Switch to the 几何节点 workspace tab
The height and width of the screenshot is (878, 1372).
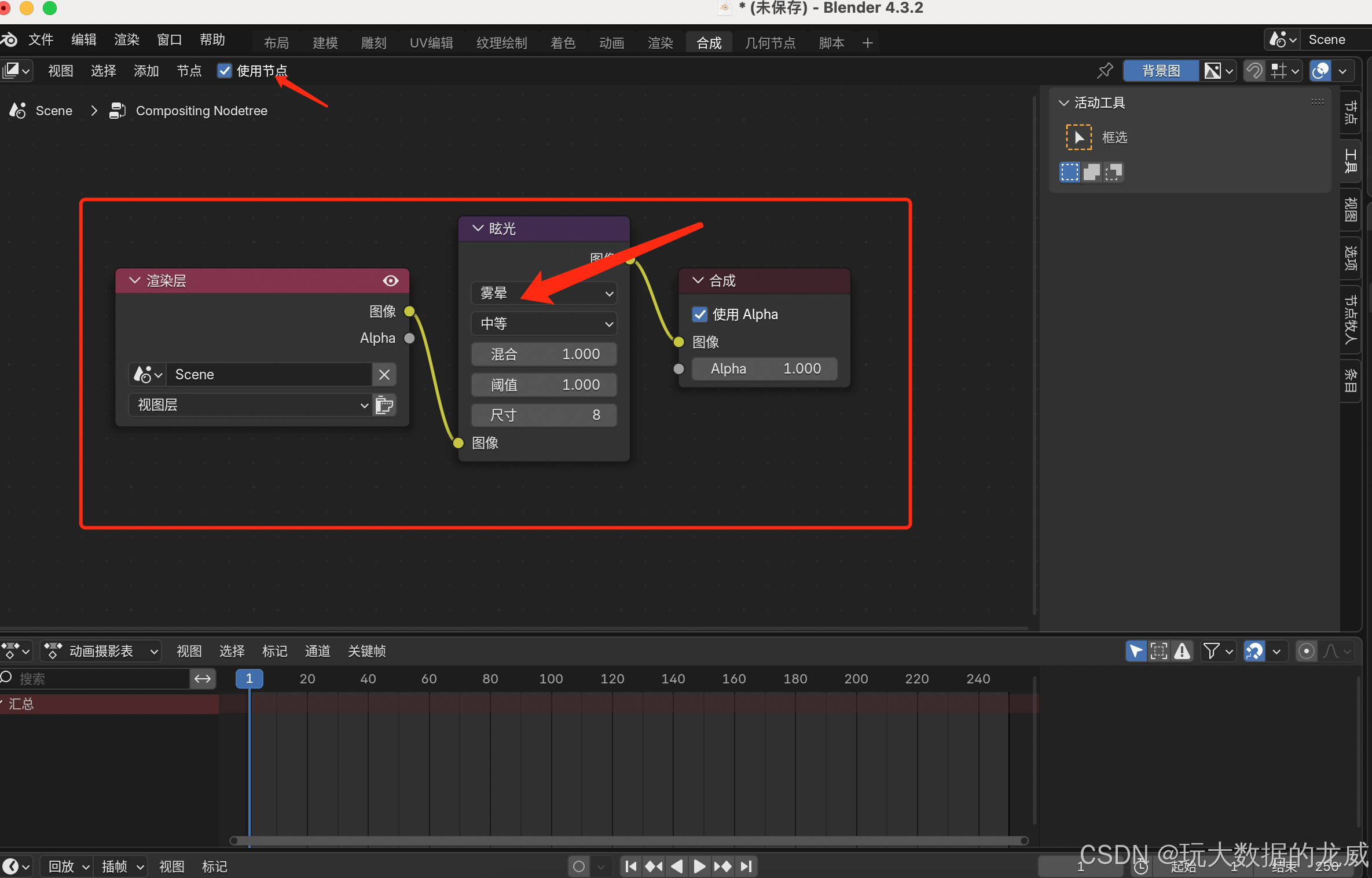point(769,43)
